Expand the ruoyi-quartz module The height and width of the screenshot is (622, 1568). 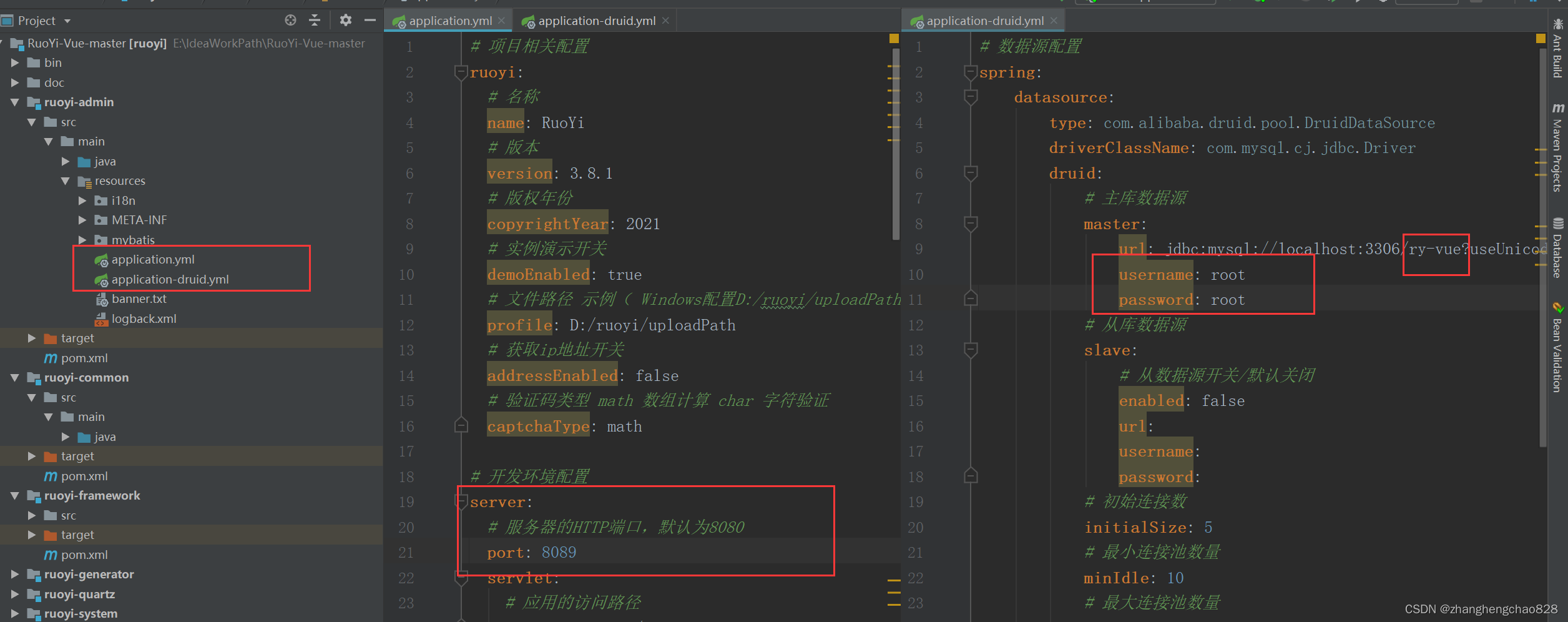15,594
